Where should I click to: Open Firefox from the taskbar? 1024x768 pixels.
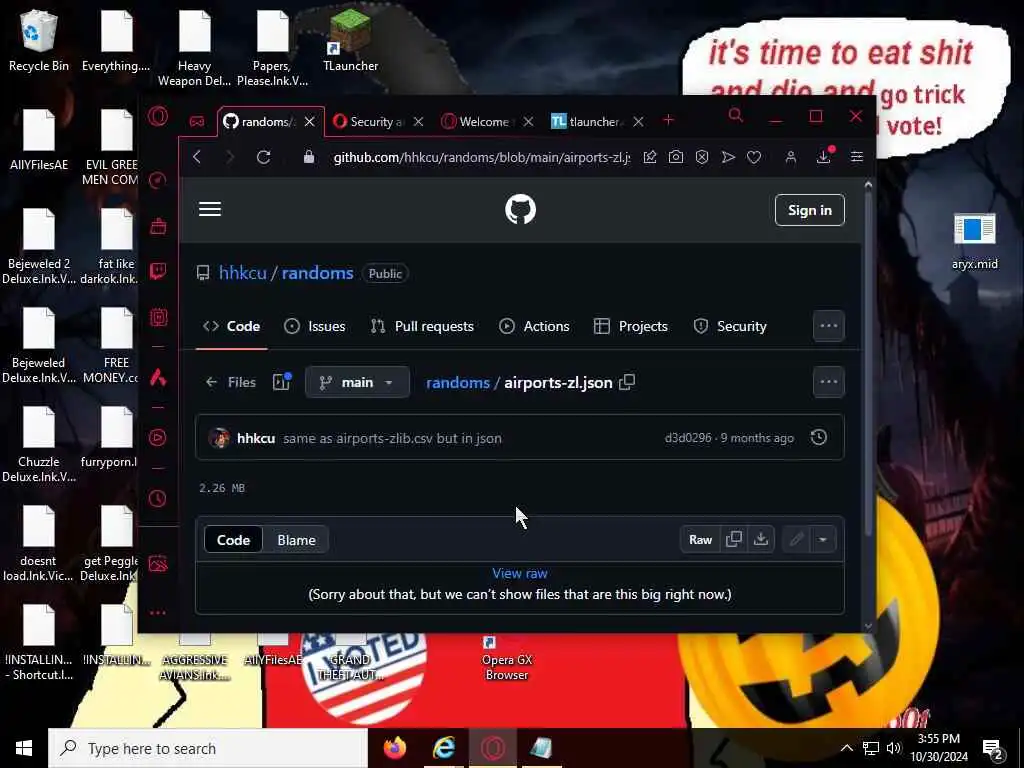(394, 748)
